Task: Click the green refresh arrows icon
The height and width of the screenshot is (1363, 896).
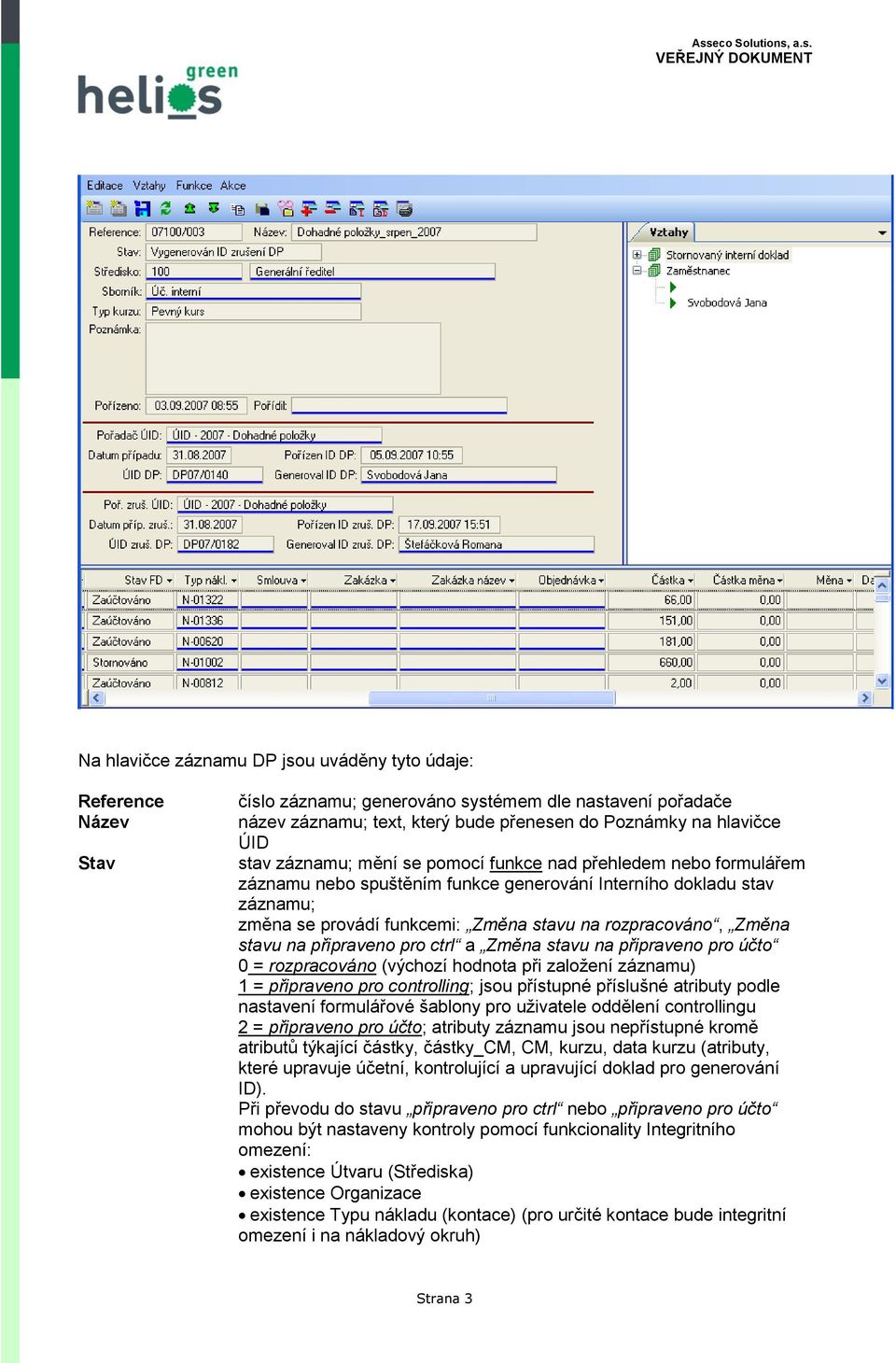Action: [165, 209]
